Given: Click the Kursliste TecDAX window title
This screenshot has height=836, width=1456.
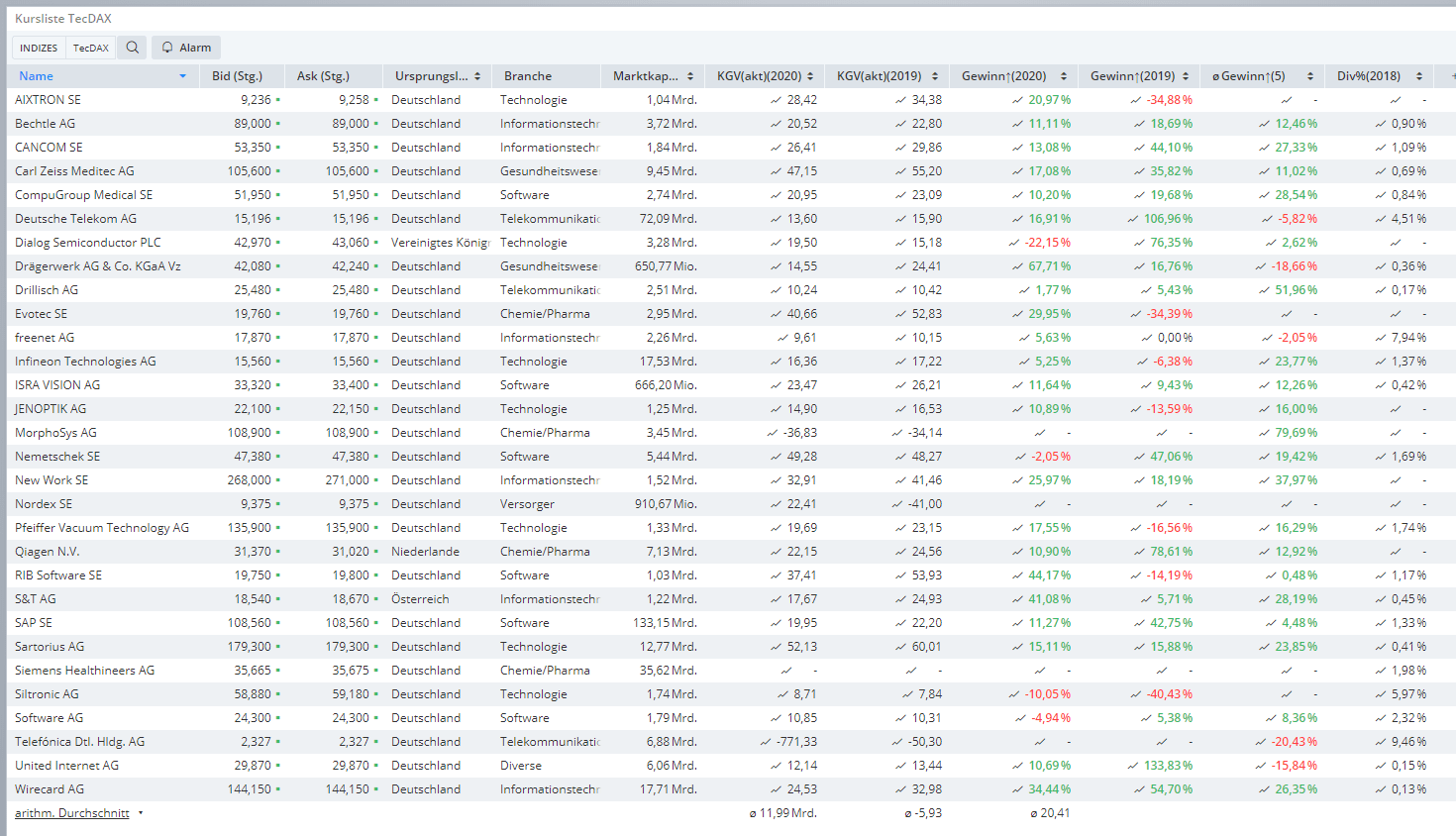Looking at the screenshot, I should (63, 19).
